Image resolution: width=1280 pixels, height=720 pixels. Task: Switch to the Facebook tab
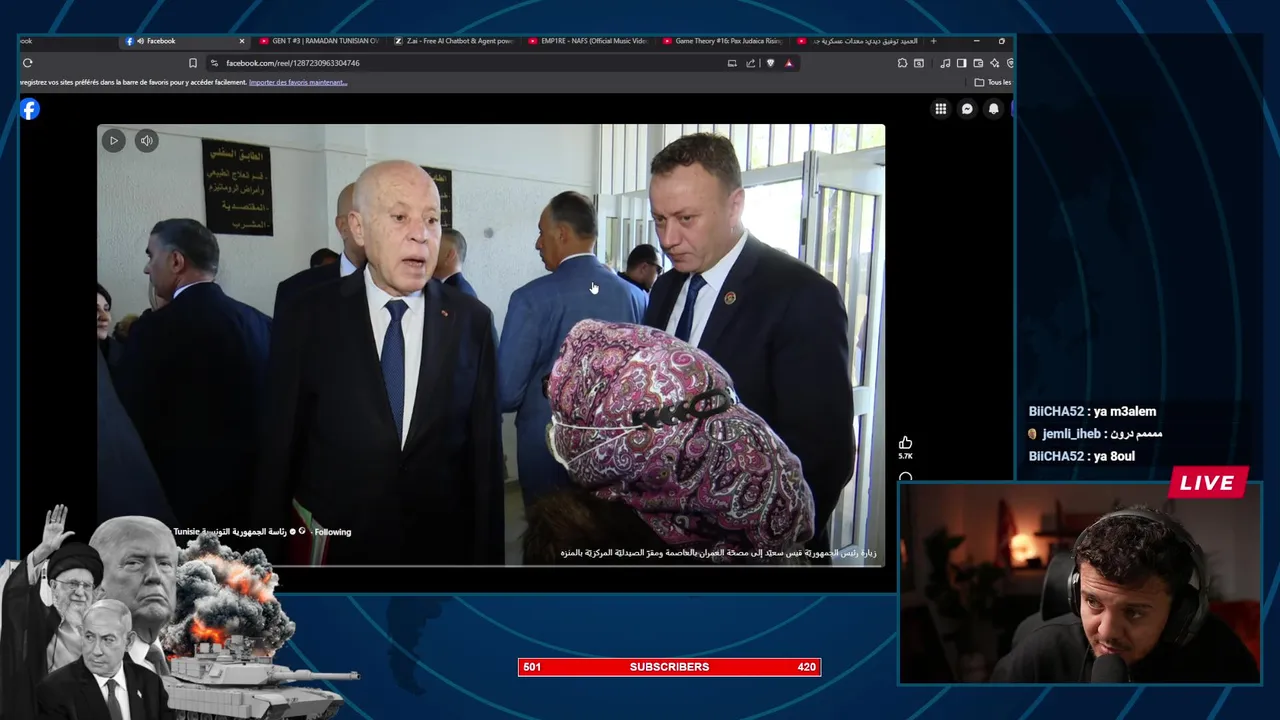coord(185,41)
